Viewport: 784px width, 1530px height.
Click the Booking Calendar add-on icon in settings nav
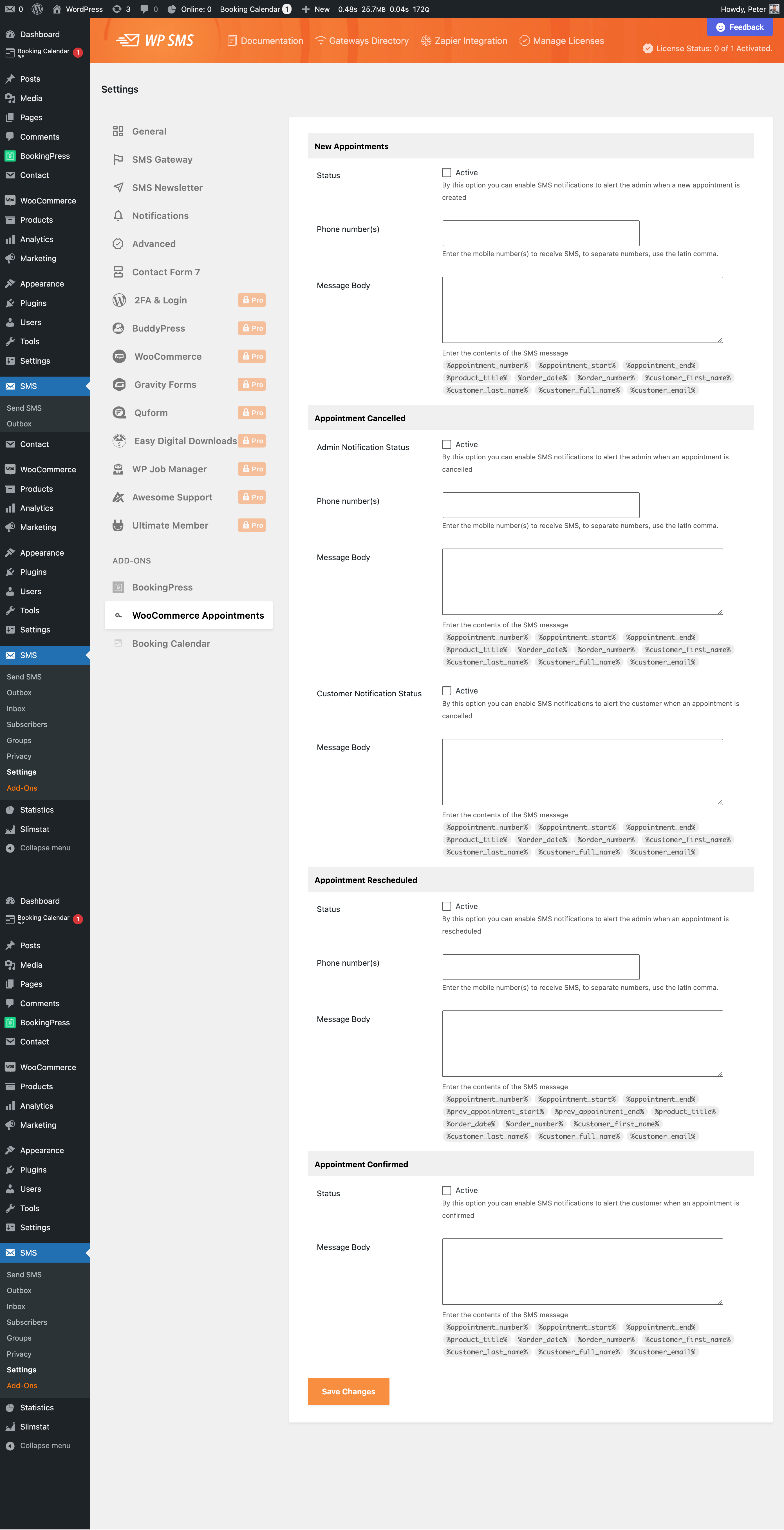(118, 643)
